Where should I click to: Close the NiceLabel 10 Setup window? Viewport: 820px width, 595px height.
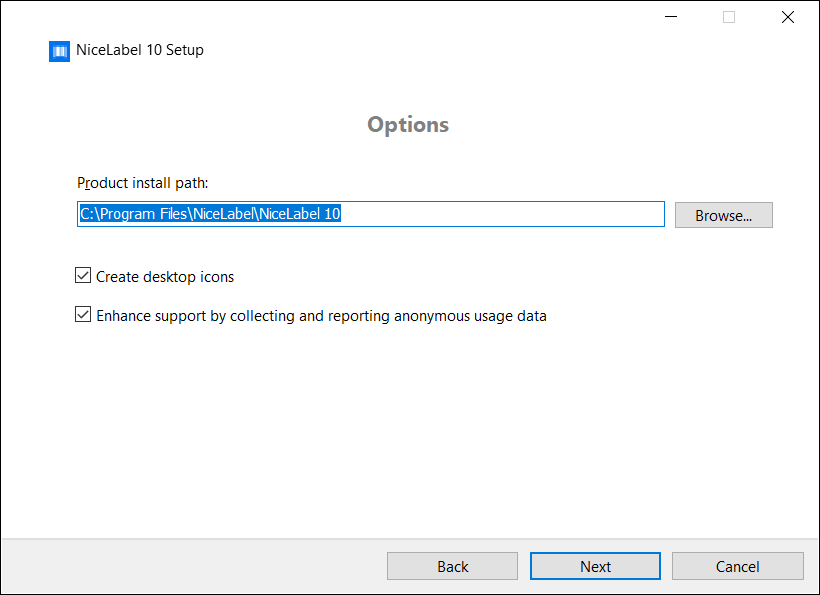pos(785,17)
